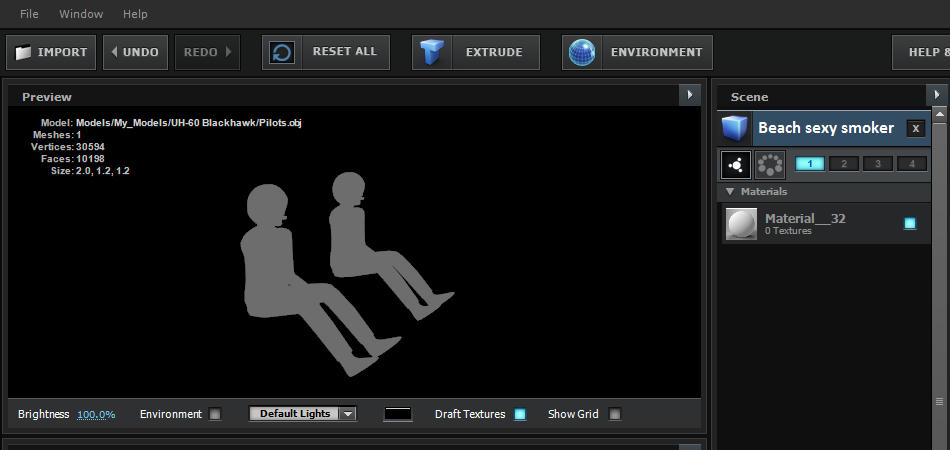Click the Undo button
The width and height of the screenshot is (950, 450).
(x=135, y=52)
